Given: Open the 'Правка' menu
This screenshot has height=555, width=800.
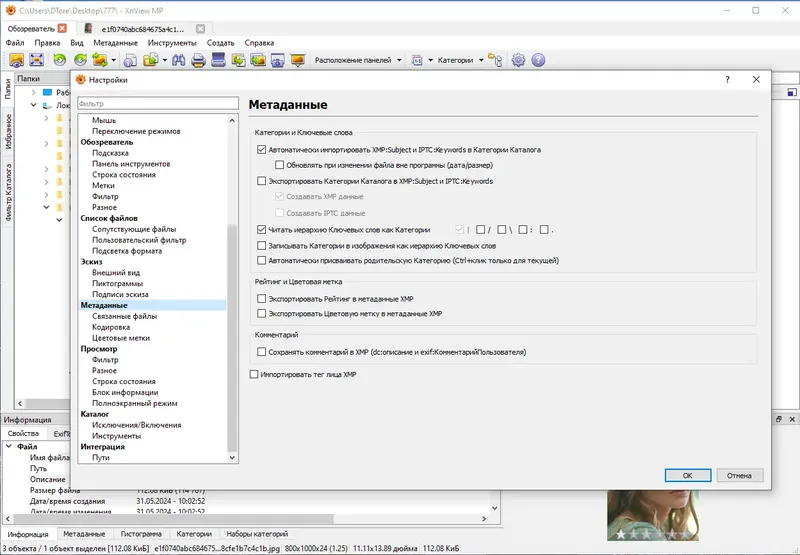Looking at the screenshot, I should [47, 43].
